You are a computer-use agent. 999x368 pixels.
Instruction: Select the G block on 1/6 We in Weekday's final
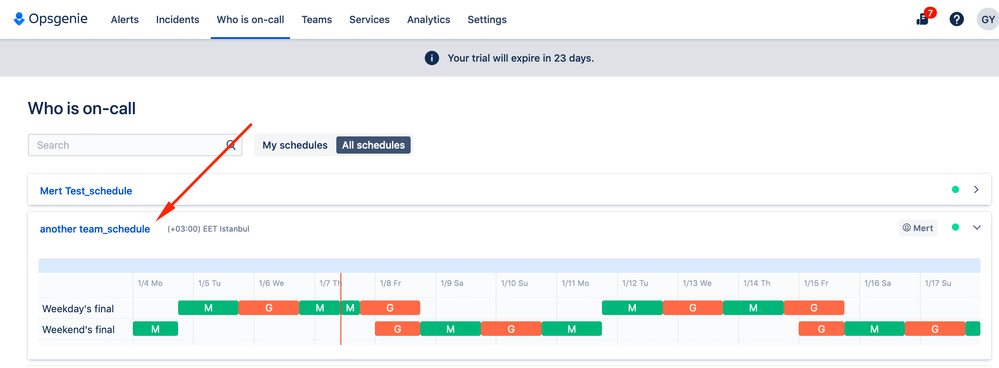pos(269,308)
